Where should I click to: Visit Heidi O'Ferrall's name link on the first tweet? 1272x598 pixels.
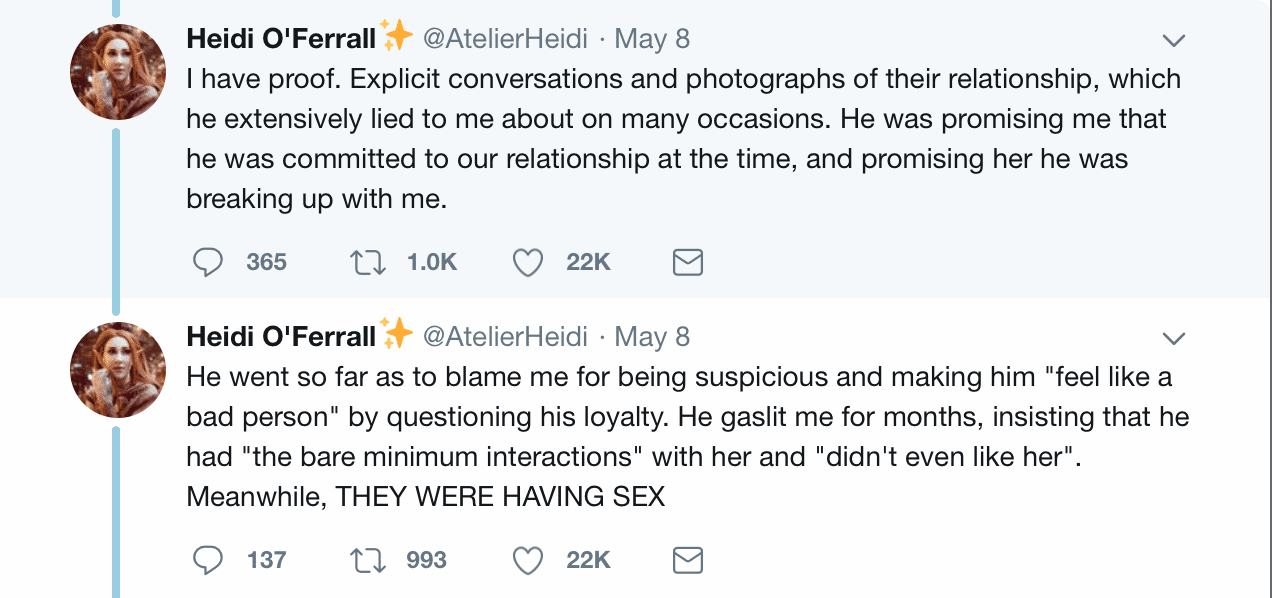pyautogui.click(x=280, y=39)
